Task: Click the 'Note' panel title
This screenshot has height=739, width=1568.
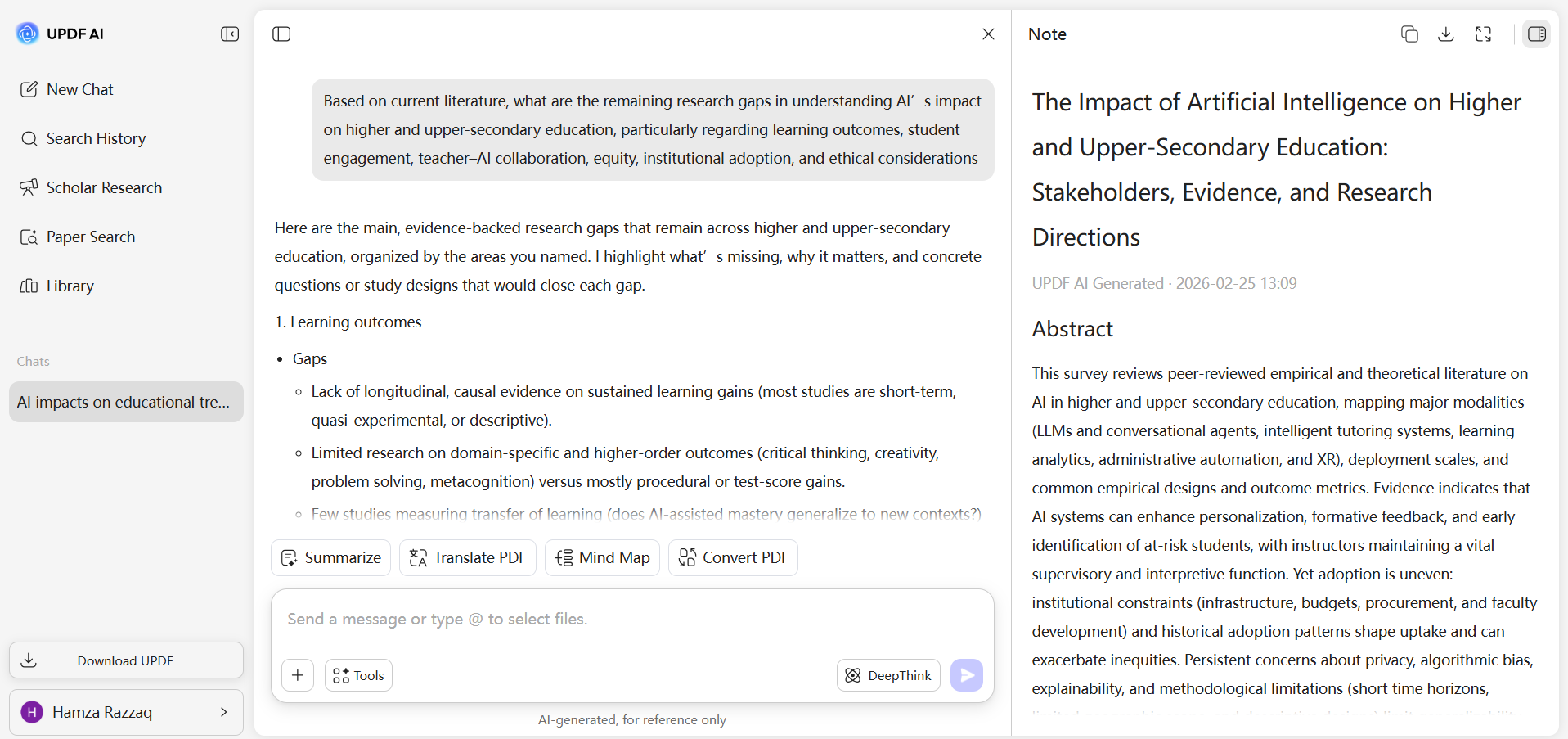Action: click(1047, 34)
